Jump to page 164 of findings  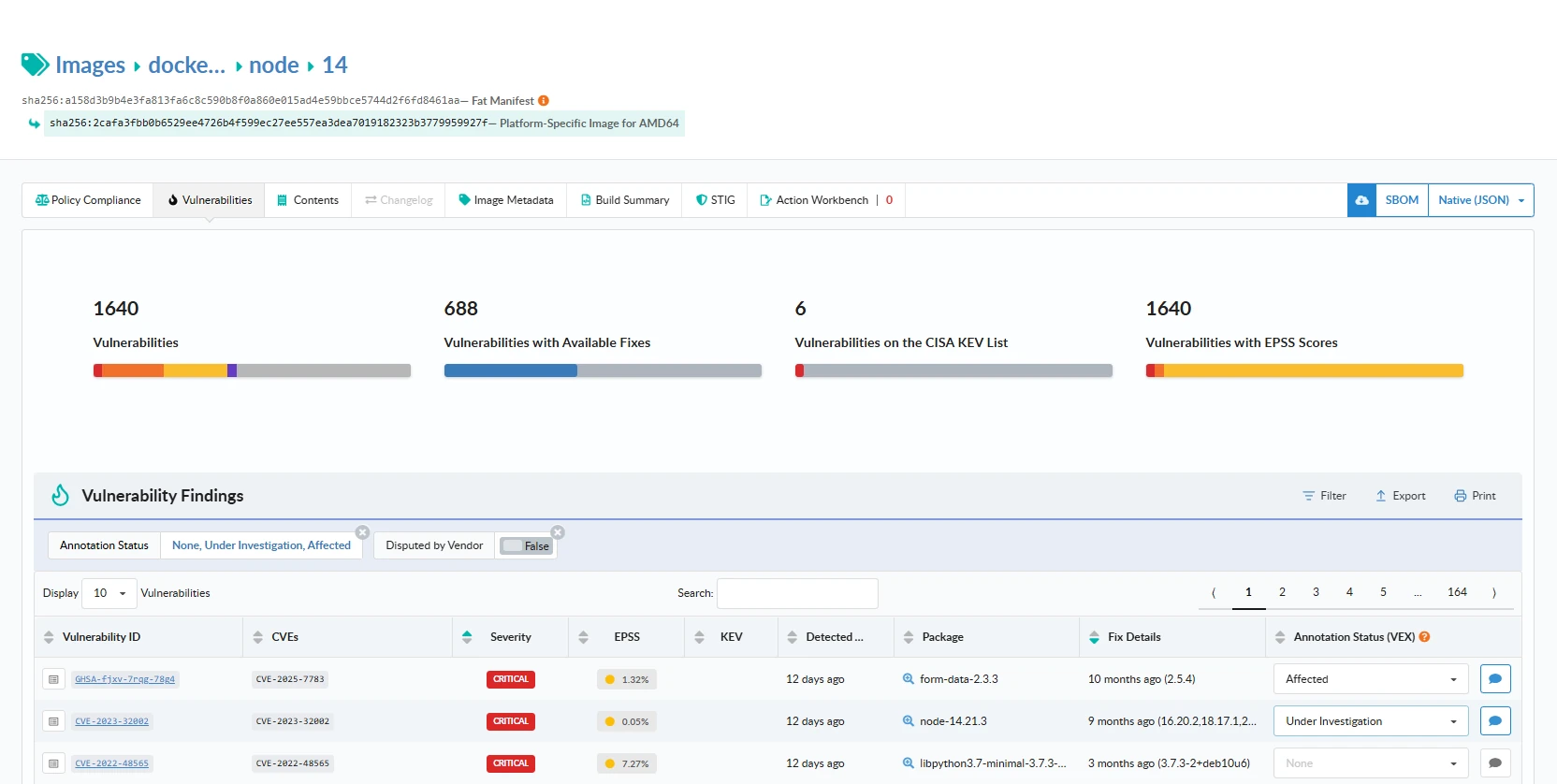coord(1457,592)
